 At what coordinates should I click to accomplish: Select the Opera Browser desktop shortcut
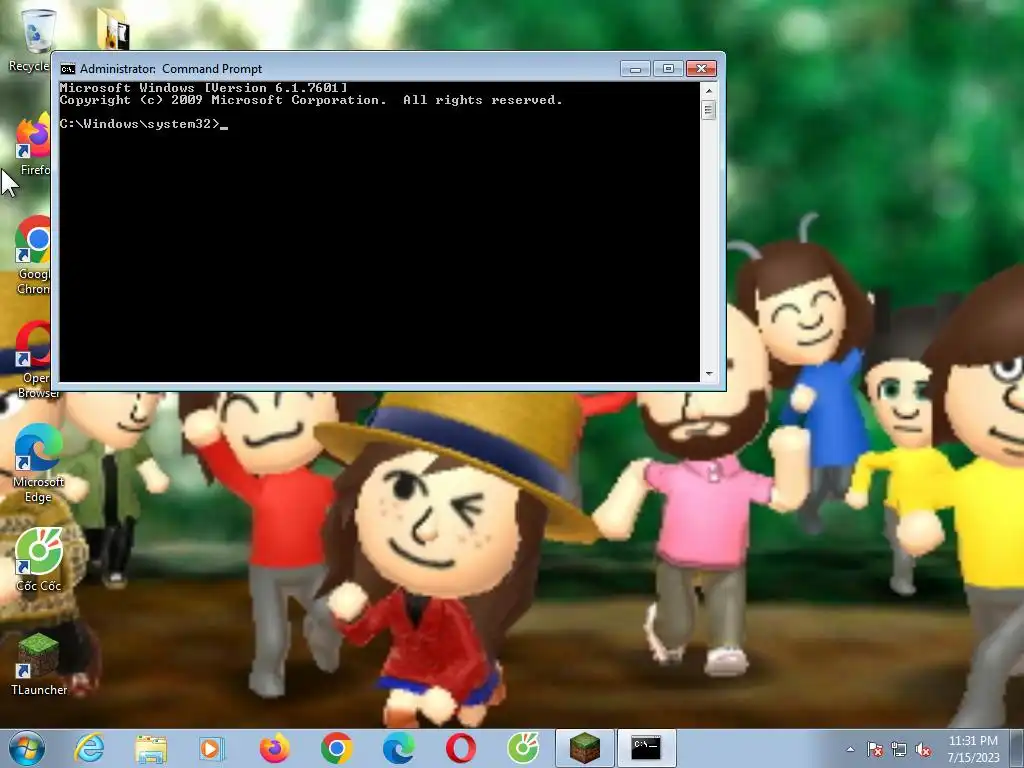click(33, 359)
